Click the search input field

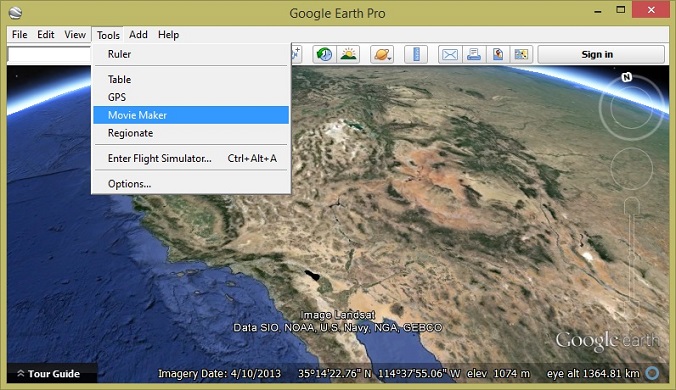click(49, 55)
